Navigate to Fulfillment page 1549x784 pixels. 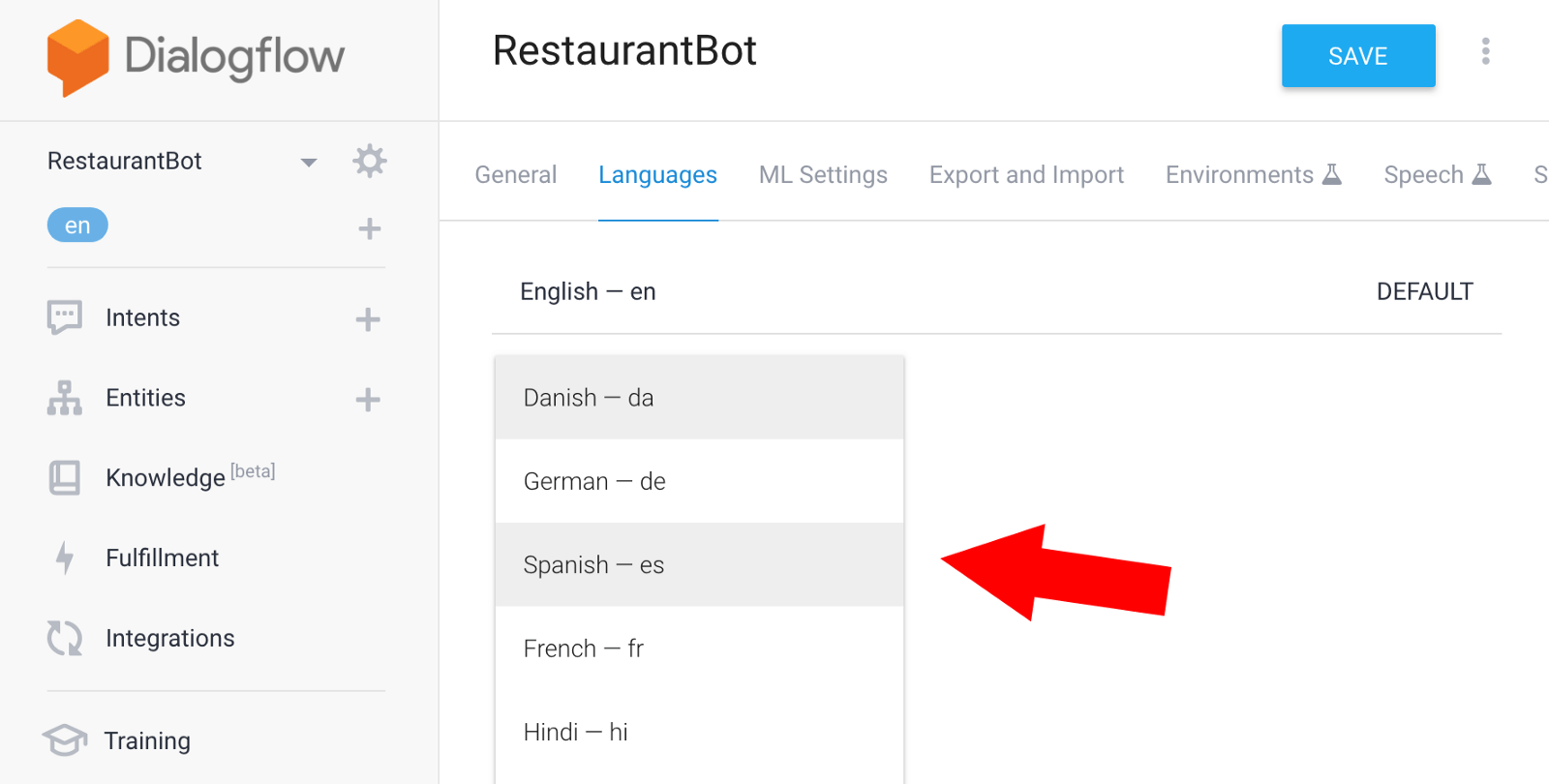click(x=162, y=558)
